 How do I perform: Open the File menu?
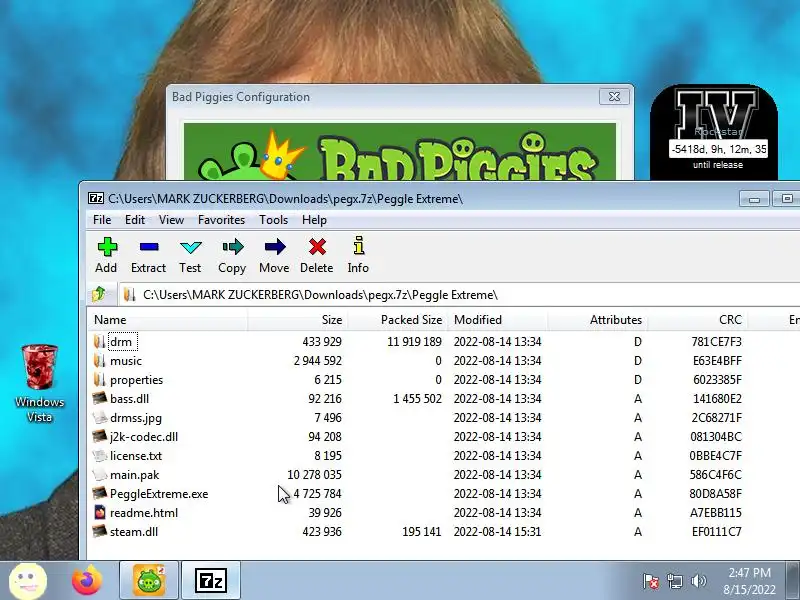pyautogui.click(x=102, y=220)
